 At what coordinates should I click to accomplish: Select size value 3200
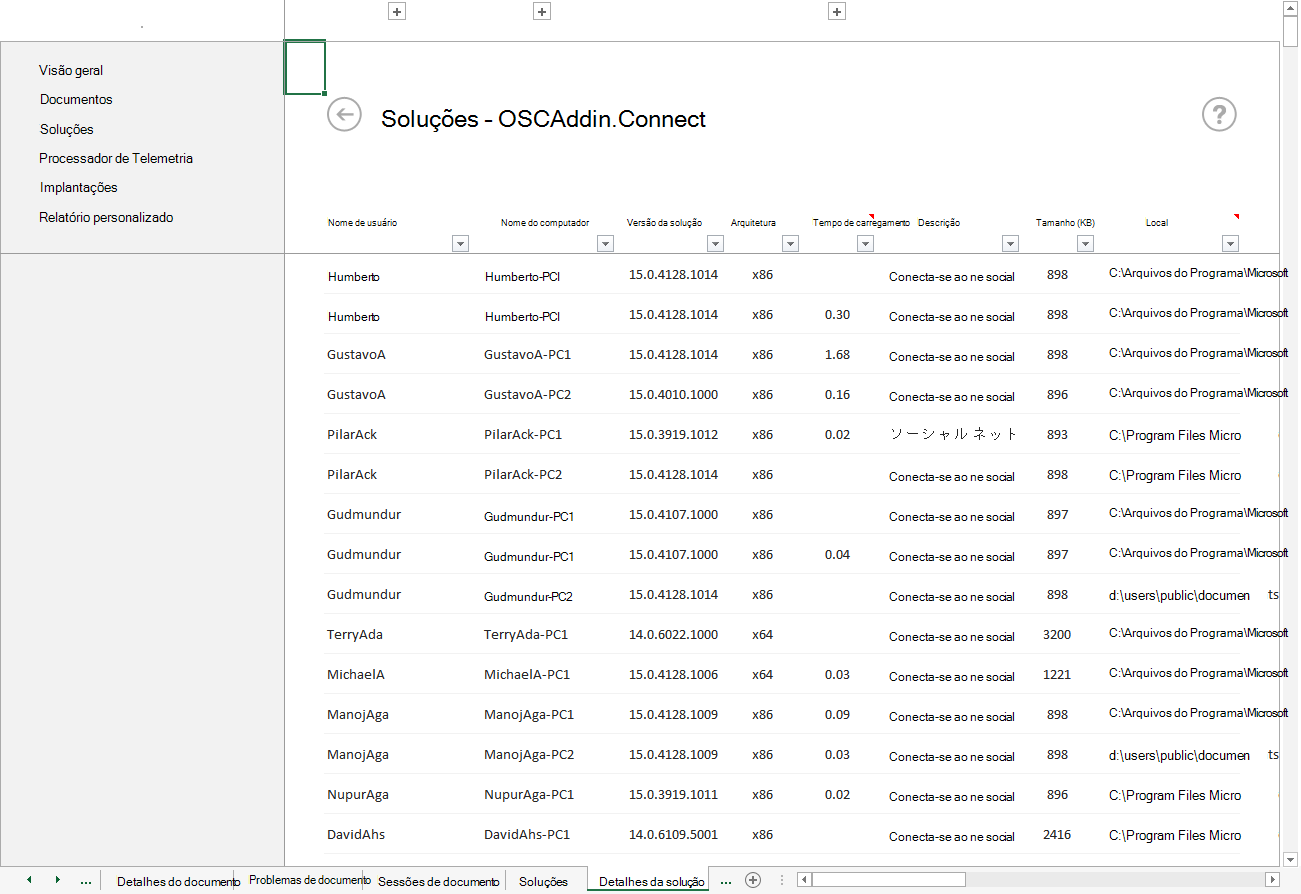pyautogui.click(x=1057, y=635)
